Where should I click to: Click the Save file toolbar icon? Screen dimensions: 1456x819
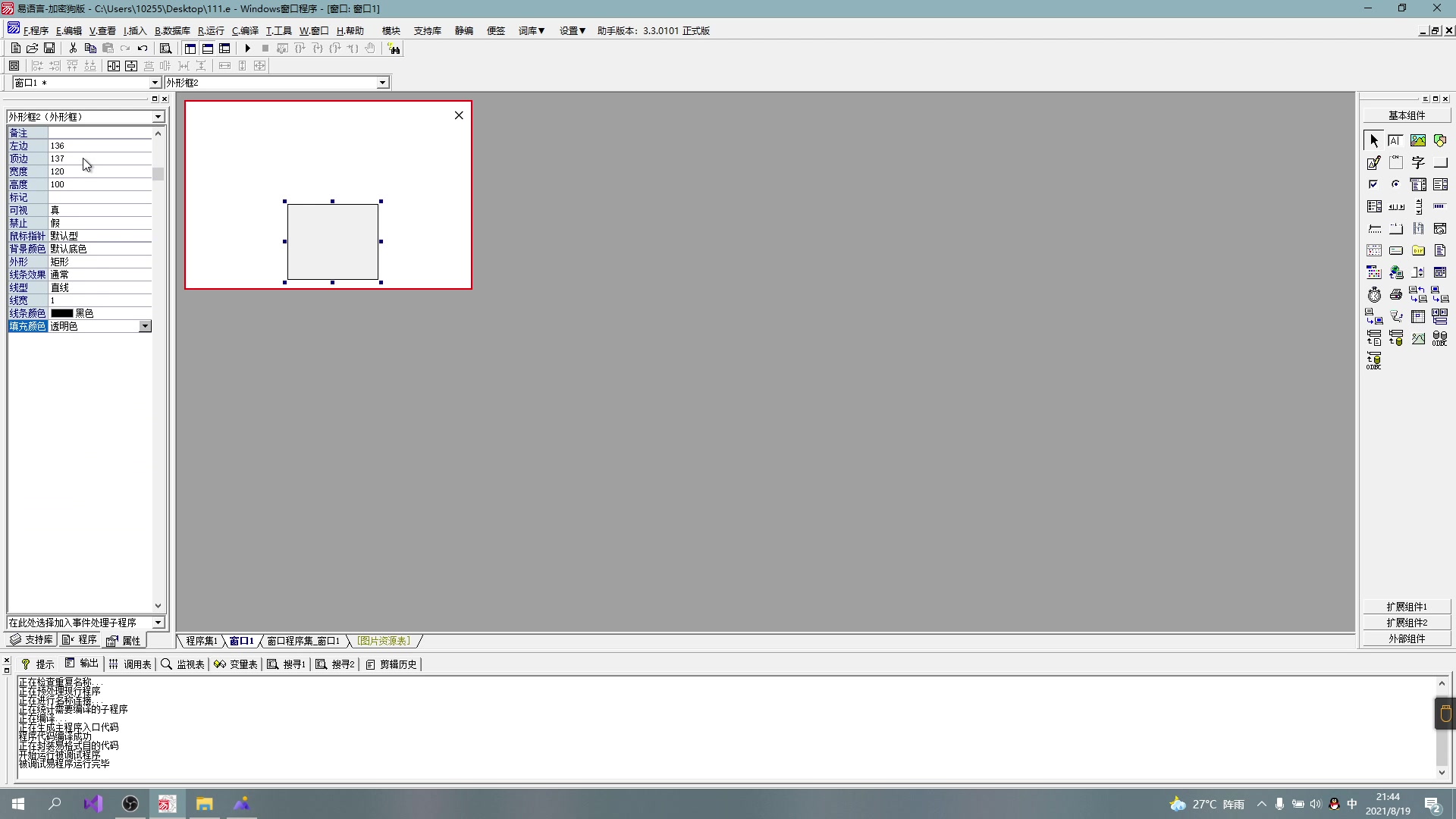click(x=49, y=48)
